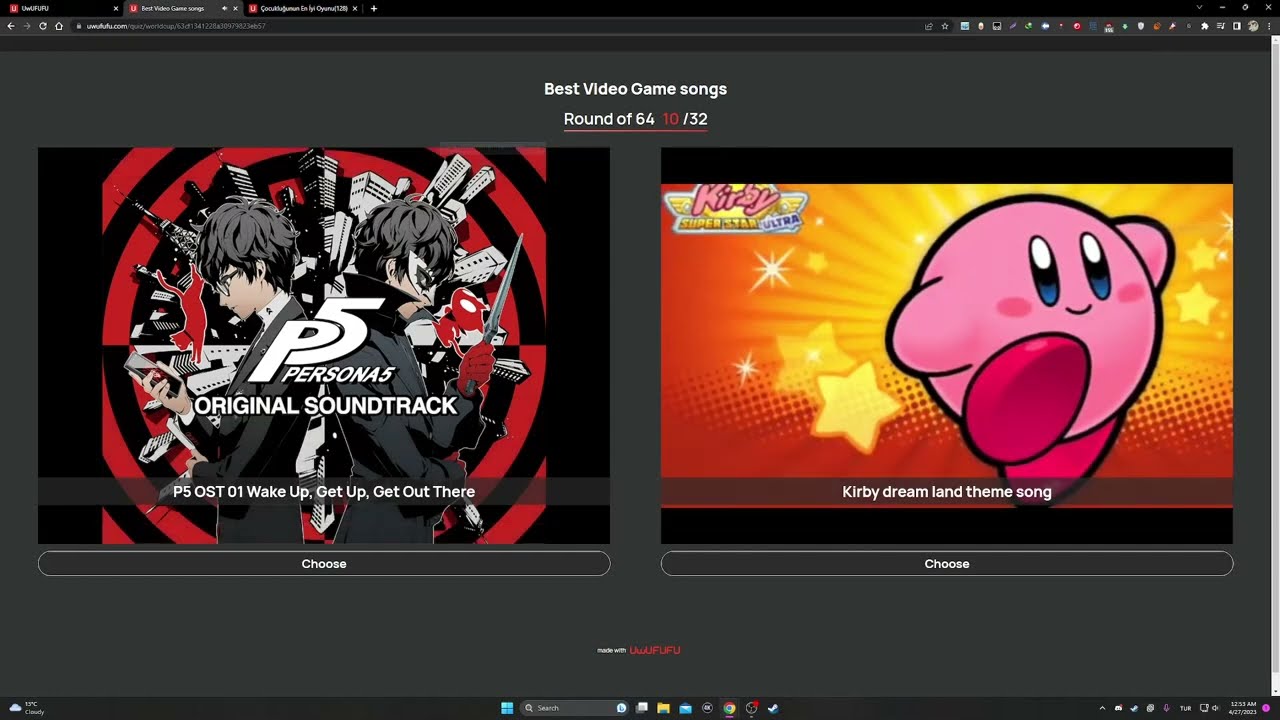
Task: Expand hidden system tray icons
Action: click(x=1103, y=708)
